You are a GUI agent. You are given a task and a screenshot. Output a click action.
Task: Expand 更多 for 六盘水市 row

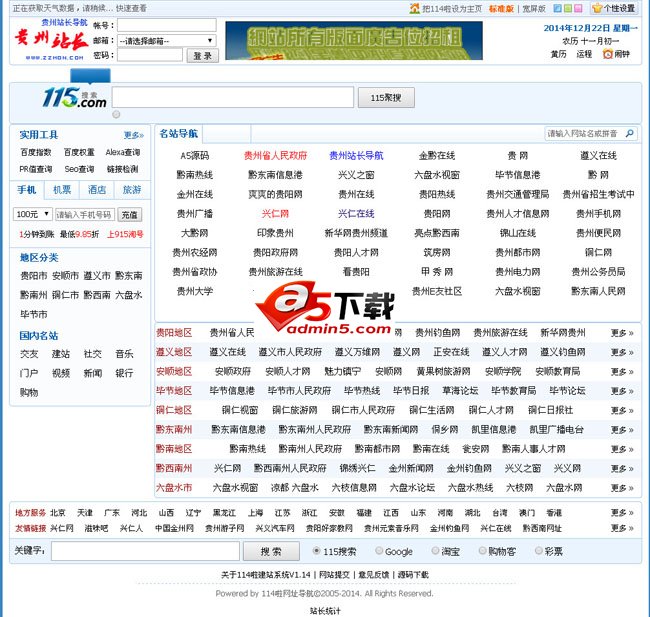tap(622, 488)
